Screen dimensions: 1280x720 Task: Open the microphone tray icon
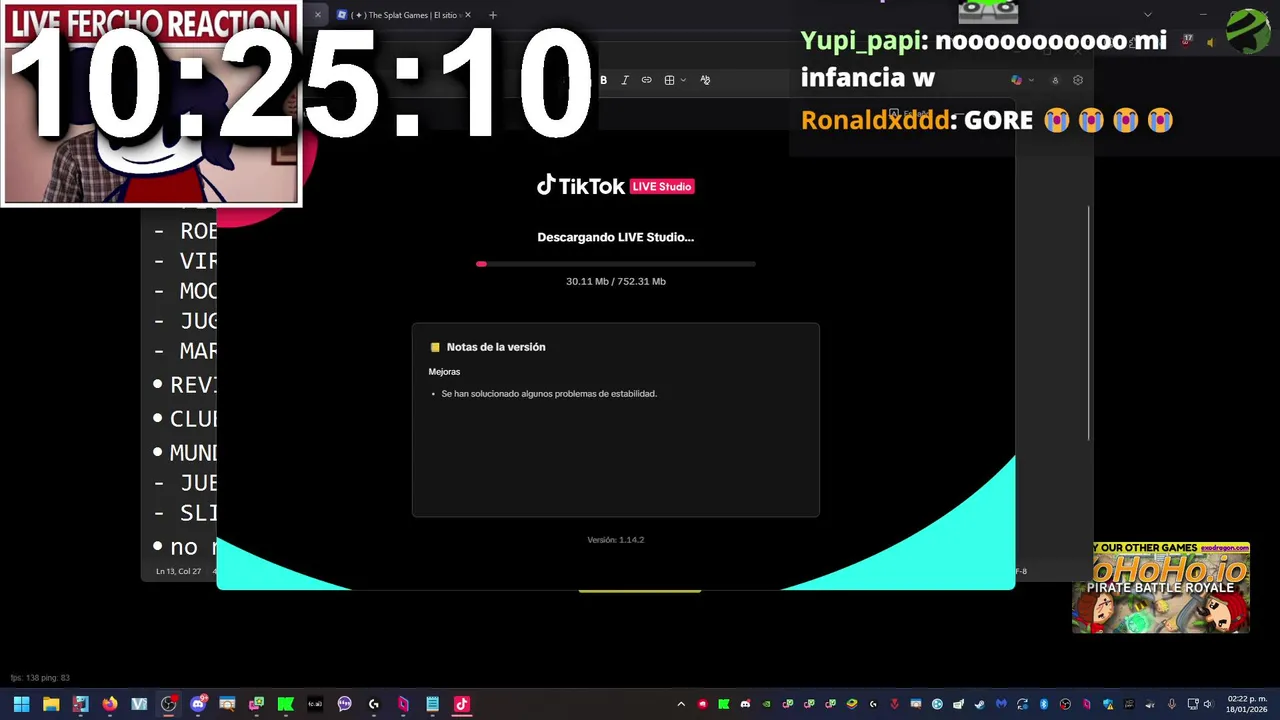pos(1171,704)
